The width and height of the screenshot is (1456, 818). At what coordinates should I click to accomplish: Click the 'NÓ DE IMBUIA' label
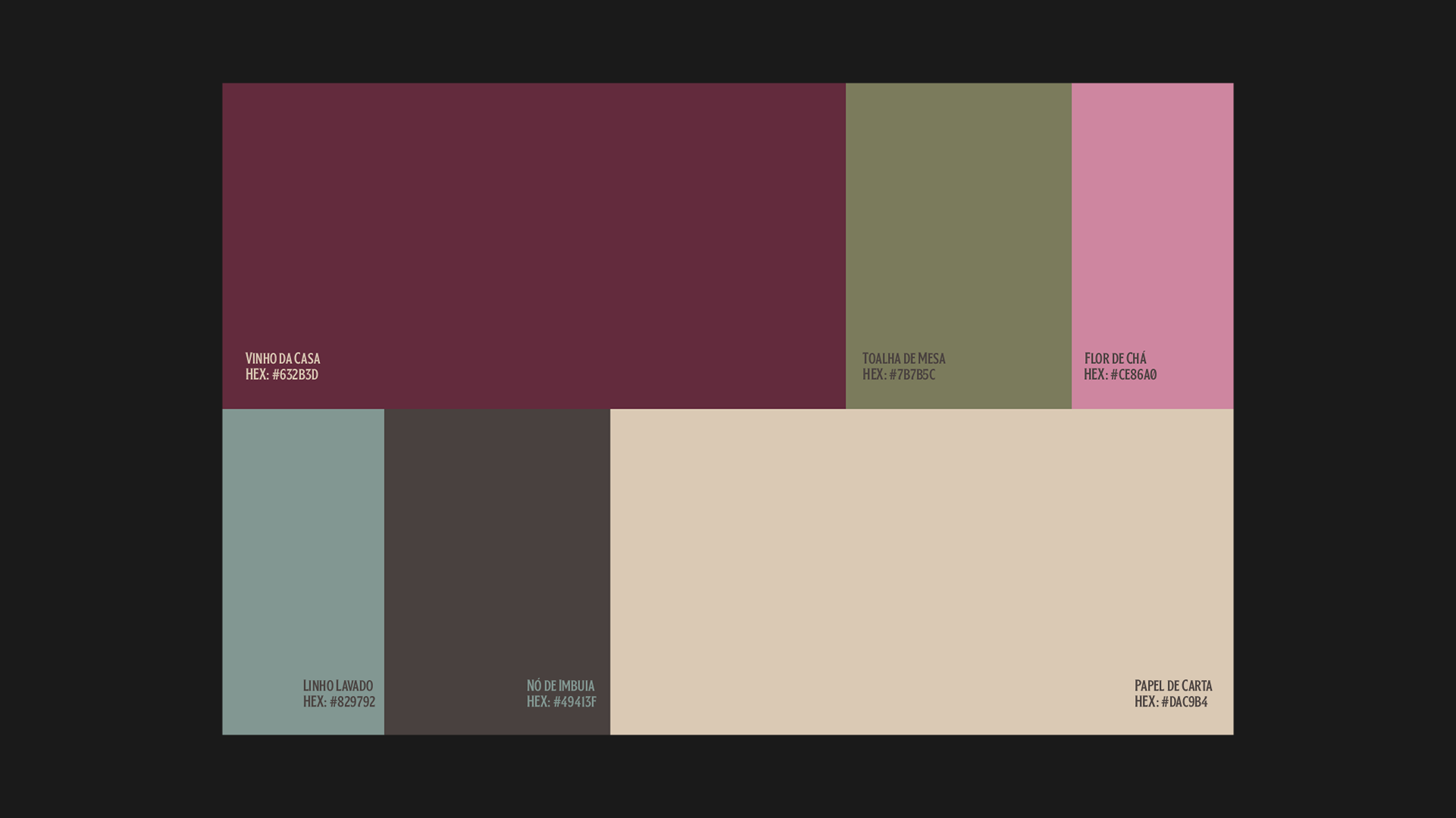(x=560, y=686)
